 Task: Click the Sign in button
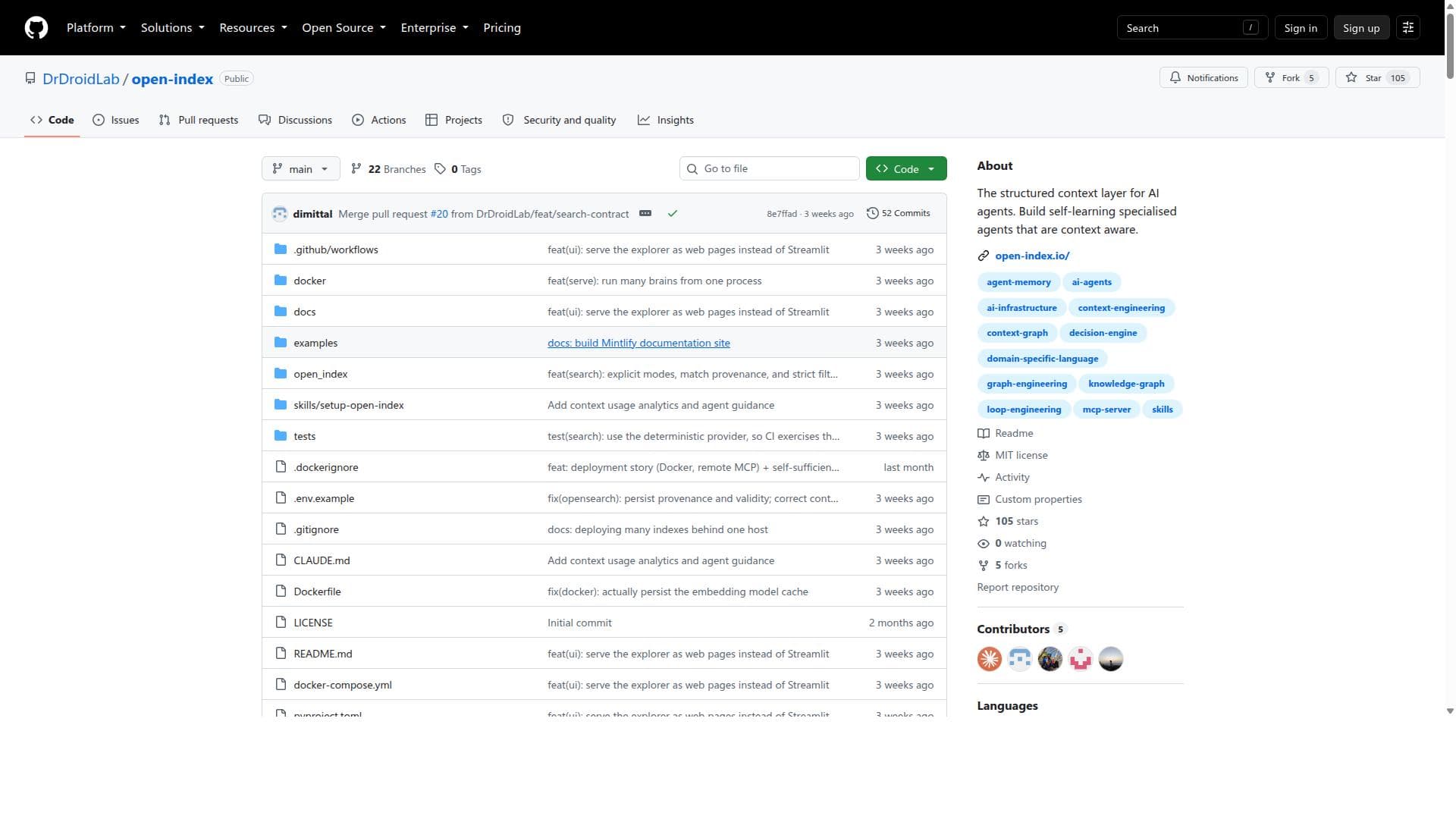point(1301,28)
